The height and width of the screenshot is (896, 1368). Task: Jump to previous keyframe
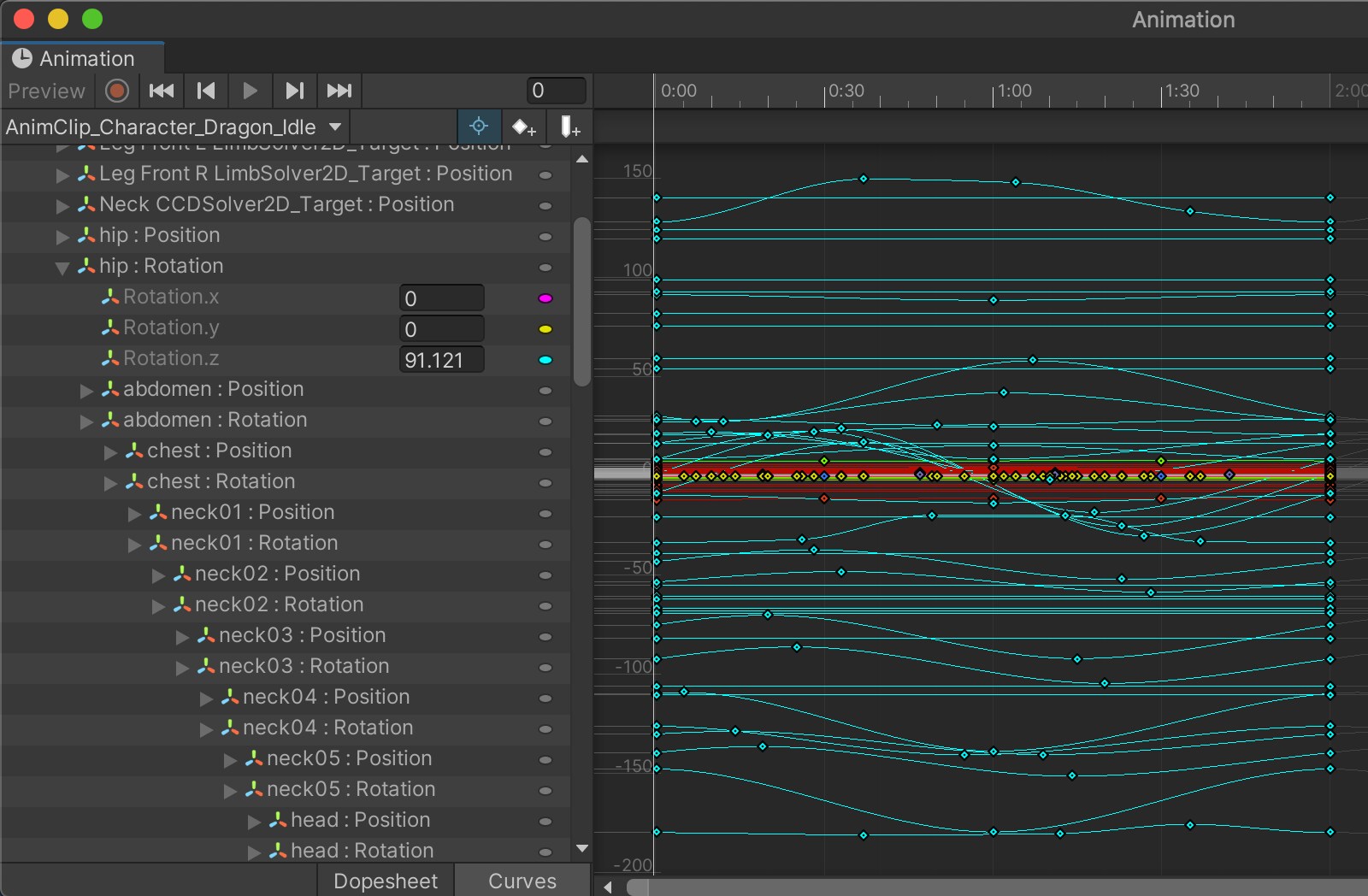[x=206, y=91]
